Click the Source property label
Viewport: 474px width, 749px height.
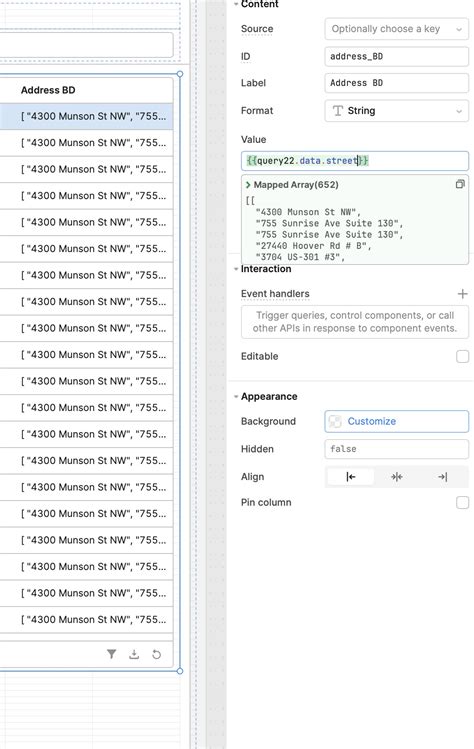[257, 29]
